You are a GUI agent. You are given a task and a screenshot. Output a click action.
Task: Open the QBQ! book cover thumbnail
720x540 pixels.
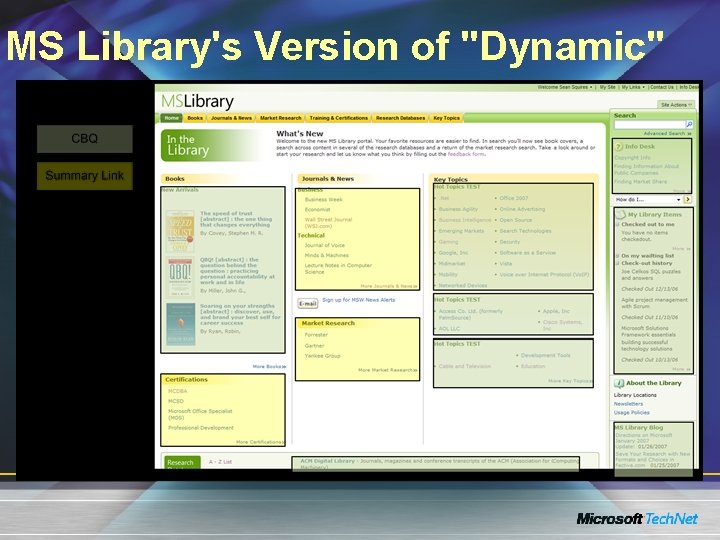pyautogui.click(x=180, y=277)
